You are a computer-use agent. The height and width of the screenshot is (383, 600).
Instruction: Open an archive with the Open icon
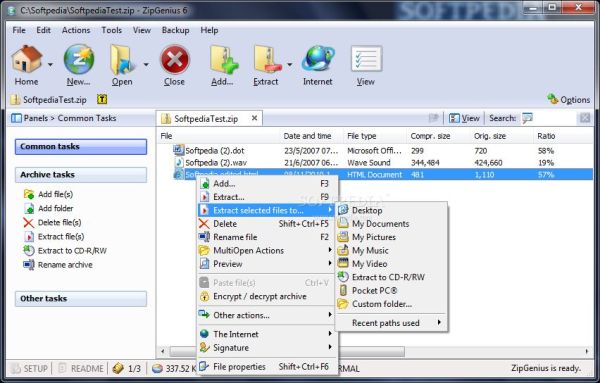[122, 60]
